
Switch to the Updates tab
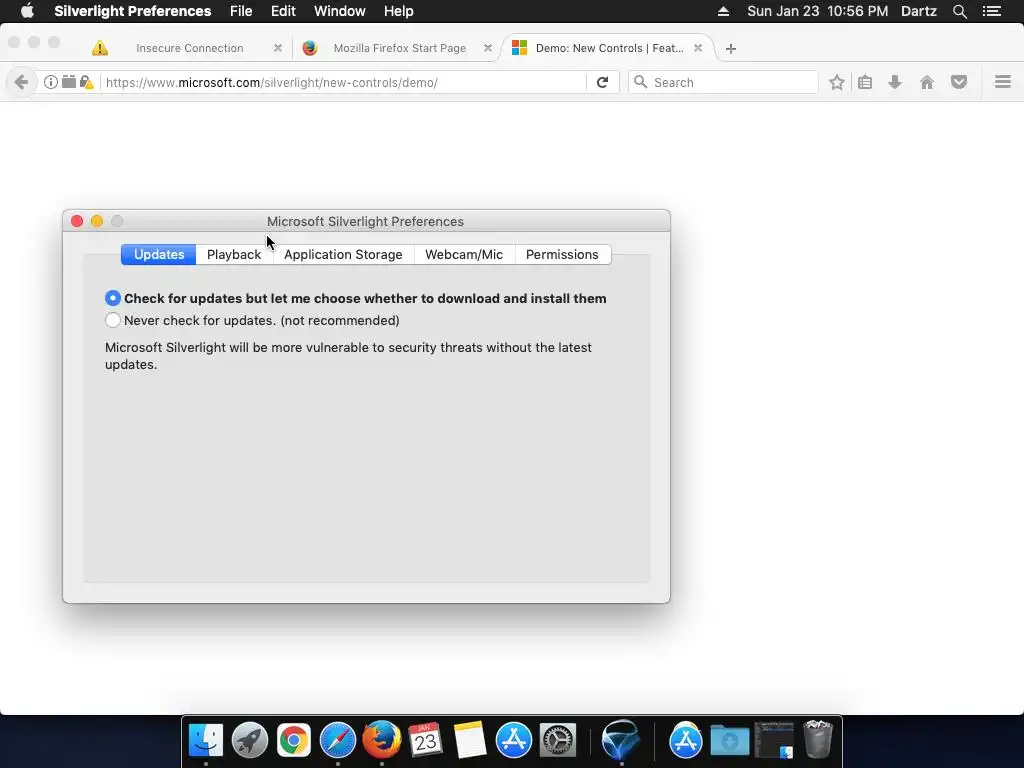159,255
